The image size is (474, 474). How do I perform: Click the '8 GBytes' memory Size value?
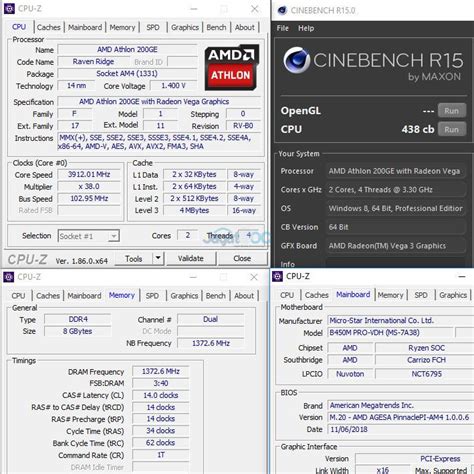tap(78, 331)
